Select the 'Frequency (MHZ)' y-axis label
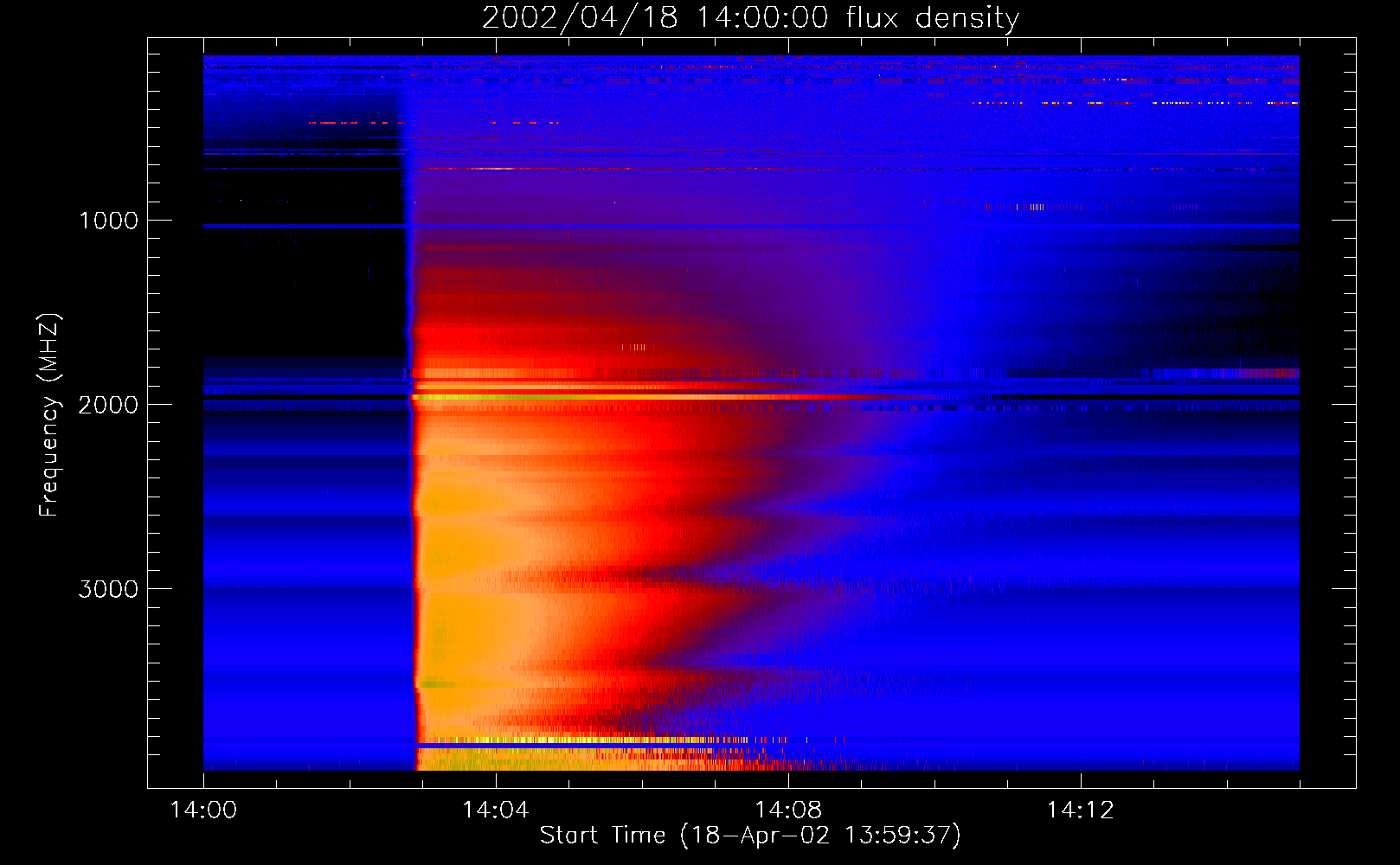Screen dimensions: 1400x865 [49, 415]
